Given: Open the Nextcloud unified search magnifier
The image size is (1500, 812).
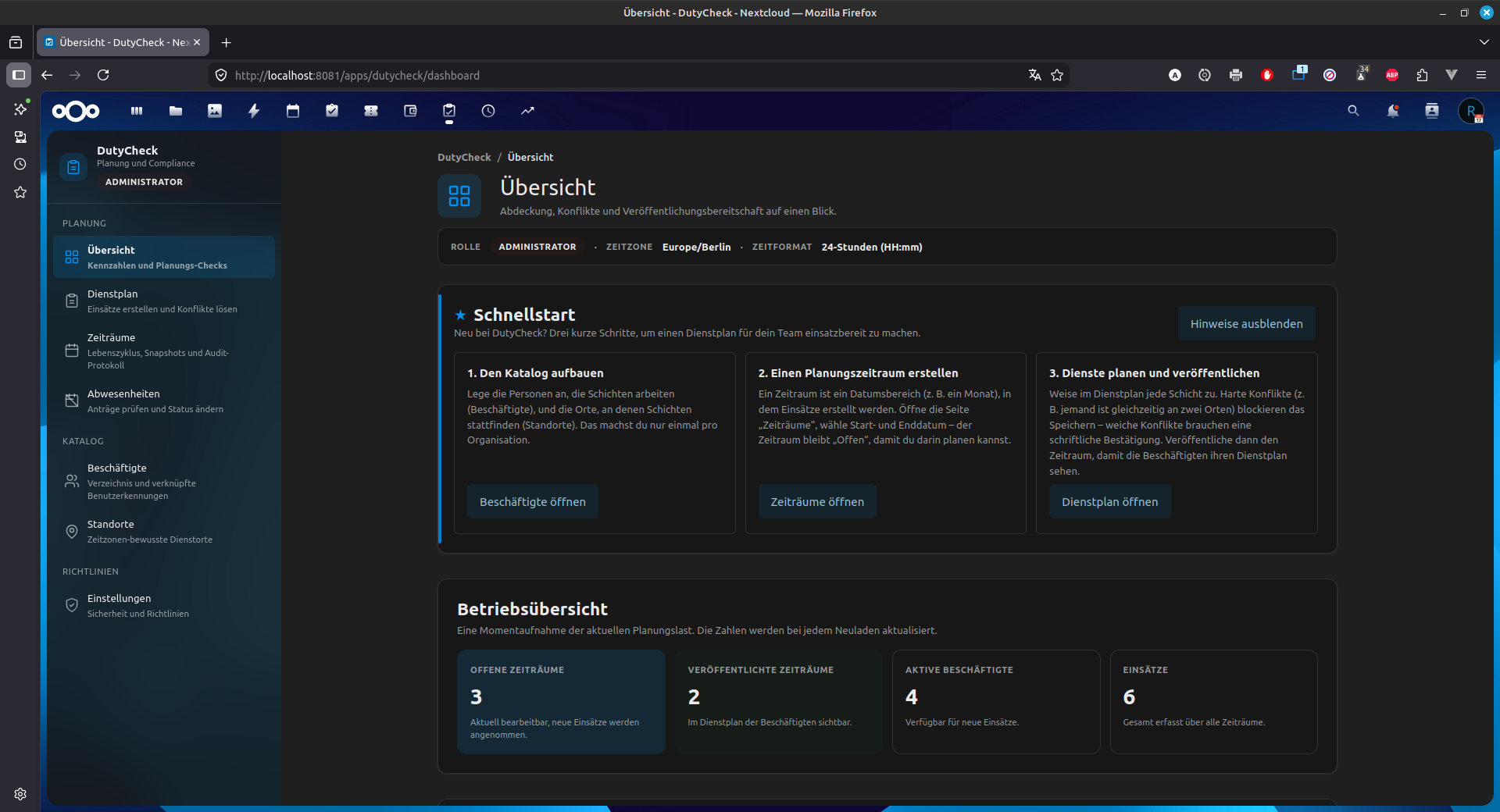Looking at the screenshot, I should [1354, 111].
